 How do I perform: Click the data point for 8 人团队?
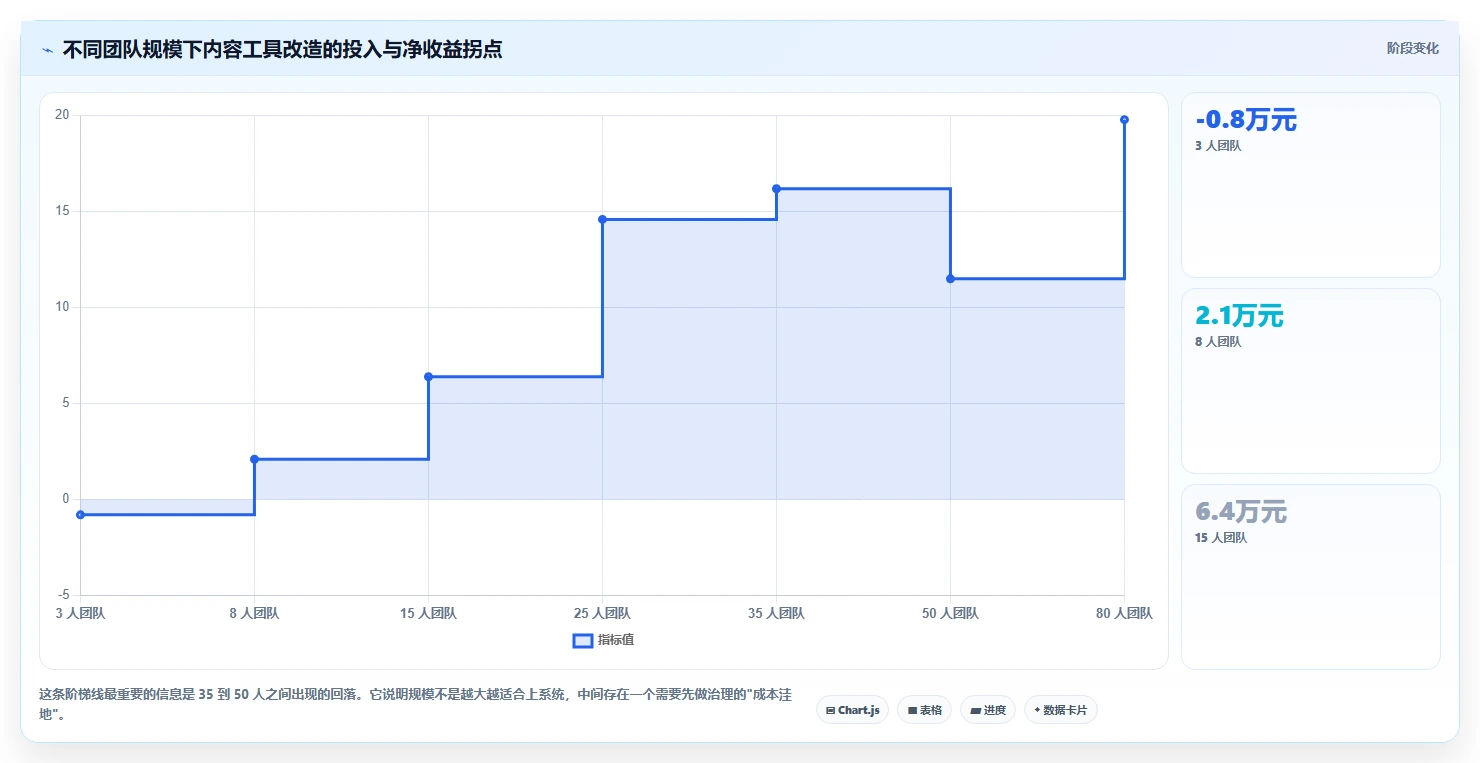[x=254, y=459]
